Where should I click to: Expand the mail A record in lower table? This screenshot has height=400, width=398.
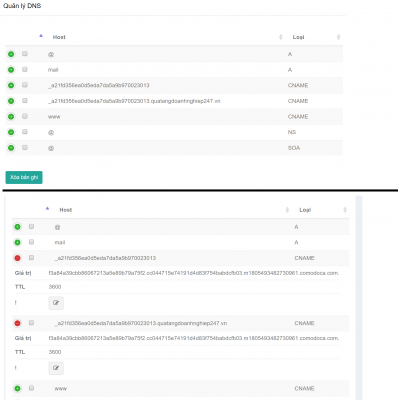pyautogui.click(x=17, y=242)
